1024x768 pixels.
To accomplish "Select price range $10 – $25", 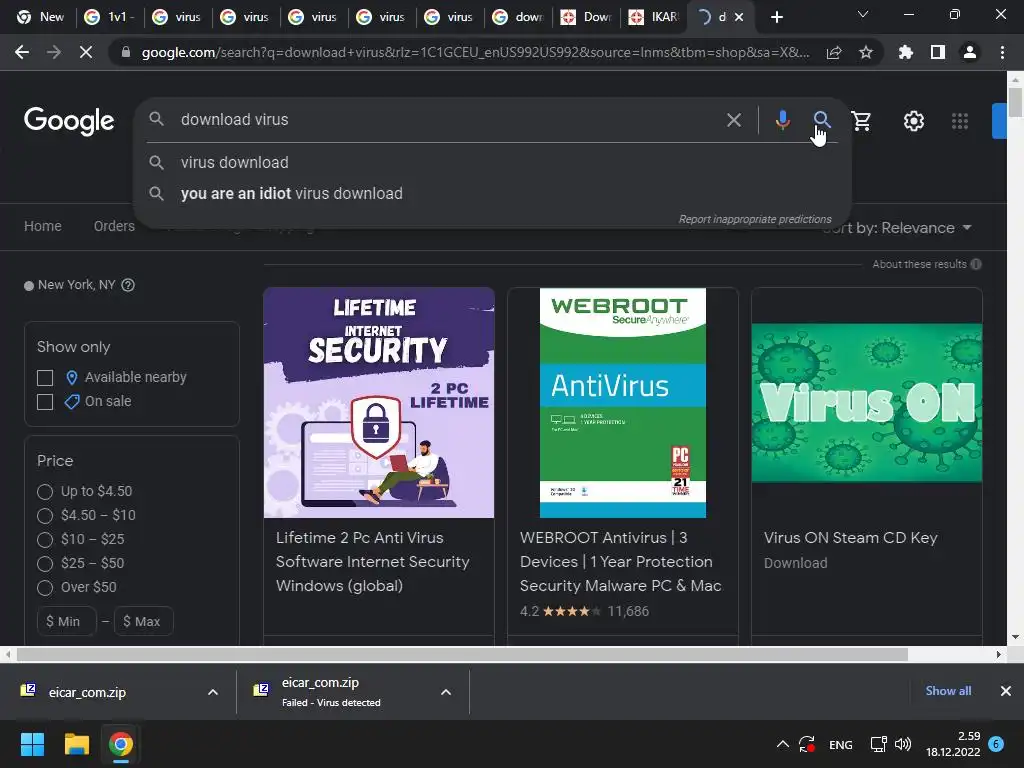I will tap(45, 540).
